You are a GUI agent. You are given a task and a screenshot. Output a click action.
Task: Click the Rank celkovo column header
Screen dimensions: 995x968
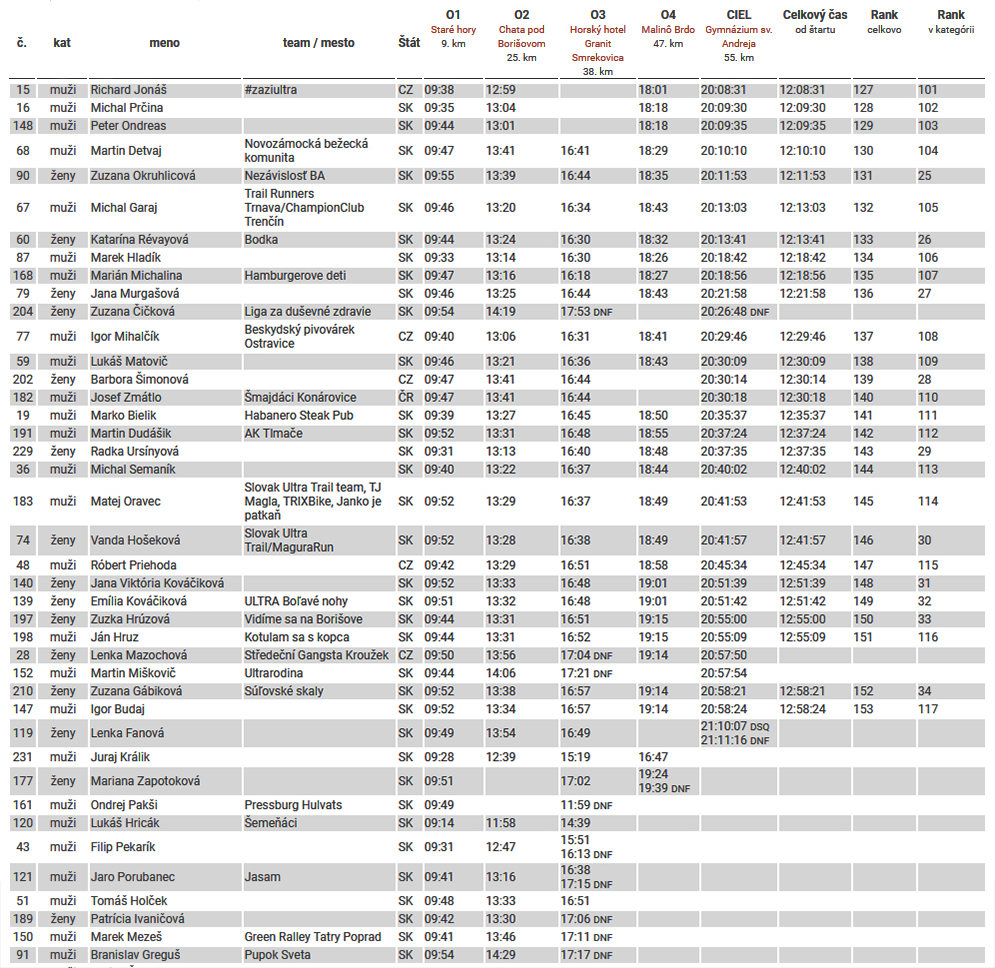click(x=883, y=22)
